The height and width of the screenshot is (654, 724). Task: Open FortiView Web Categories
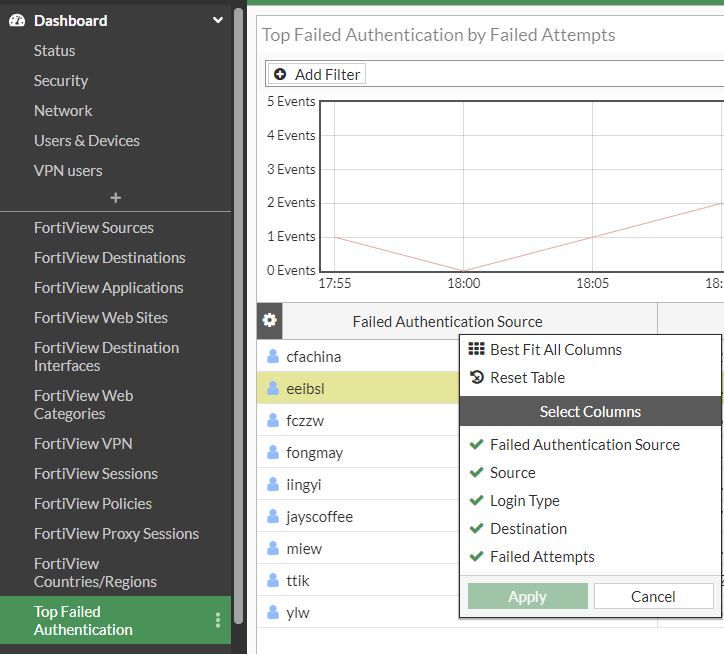[83, 405]
